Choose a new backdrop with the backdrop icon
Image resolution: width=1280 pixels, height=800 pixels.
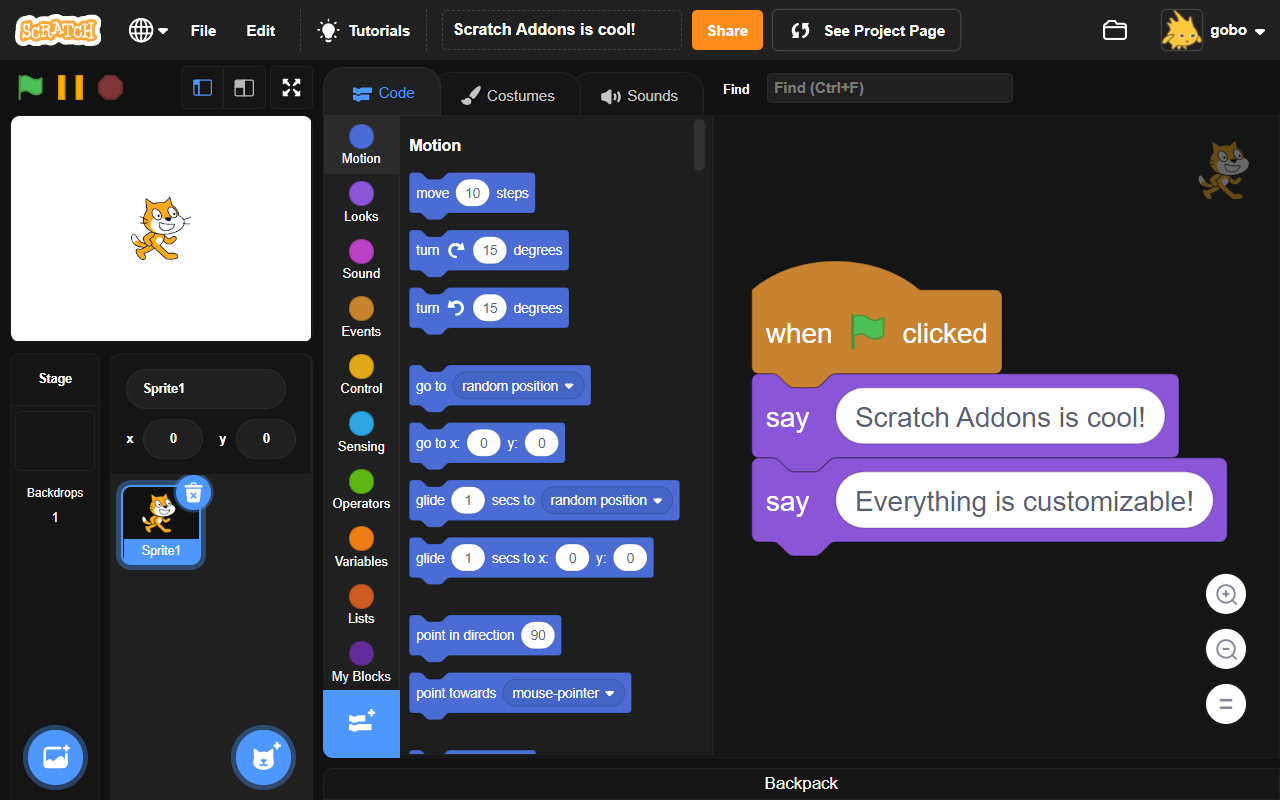55,757
